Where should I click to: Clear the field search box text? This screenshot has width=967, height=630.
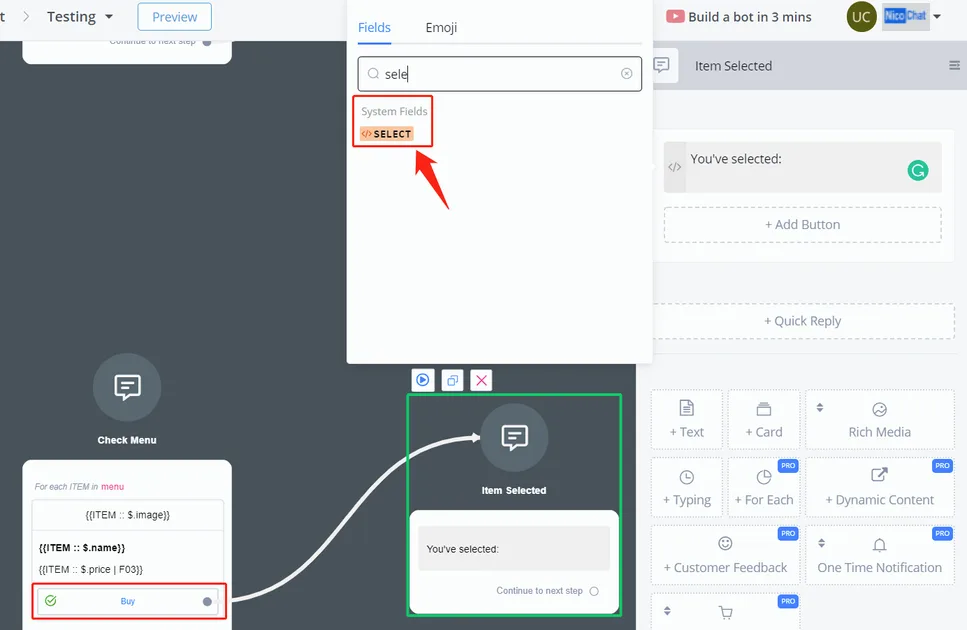pyautogui.click(x=627, y=73)
